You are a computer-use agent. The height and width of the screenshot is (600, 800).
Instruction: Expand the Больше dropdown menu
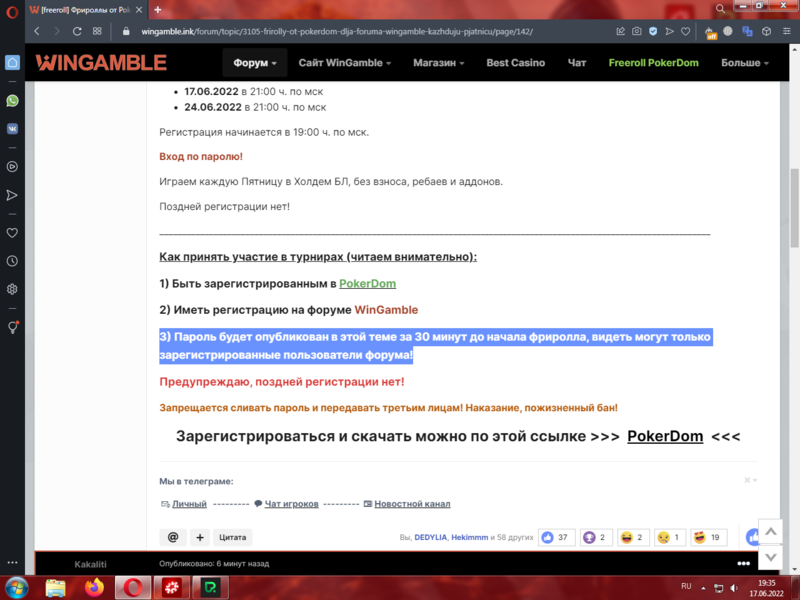pyautogui.click(x=744, y=63)
